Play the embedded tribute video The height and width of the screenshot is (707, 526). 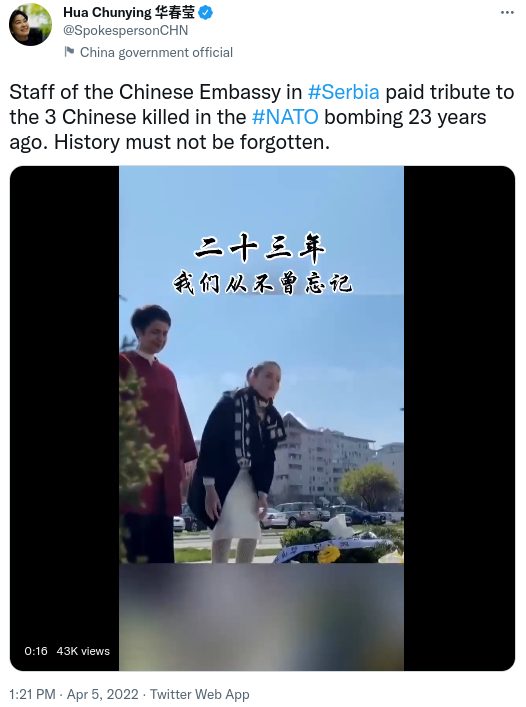(262, 418)
